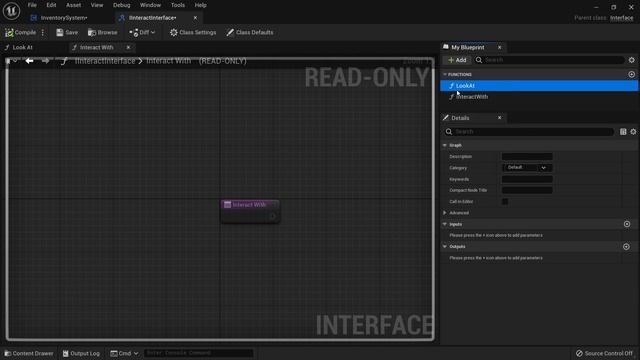
Task: Click the Interact With breadcrumb
Action: tap(168, 61)
